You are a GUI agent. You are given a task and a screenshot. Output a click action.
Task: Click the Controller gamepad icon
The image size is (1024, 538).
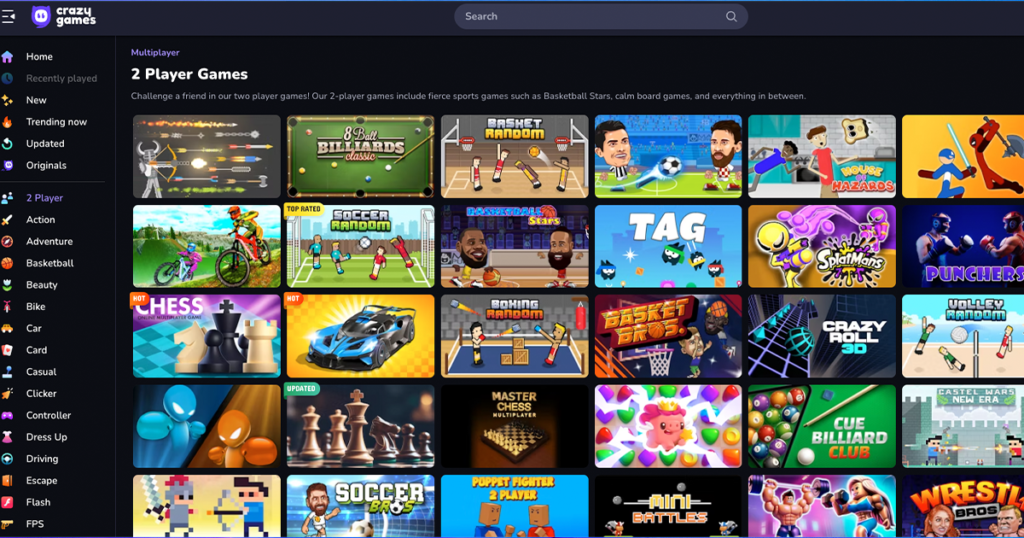coord(7,415)
